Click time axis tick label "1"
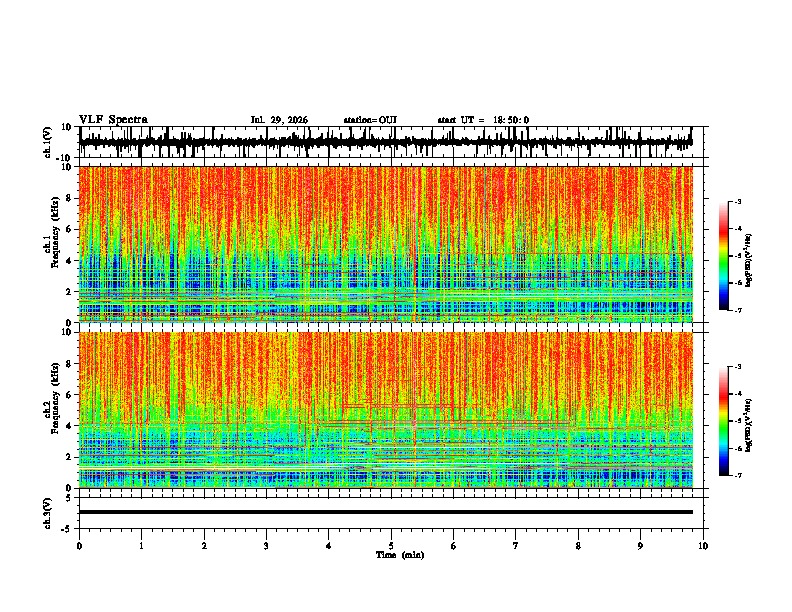Screen dimensions: 792x612 (x=141, y=546)
